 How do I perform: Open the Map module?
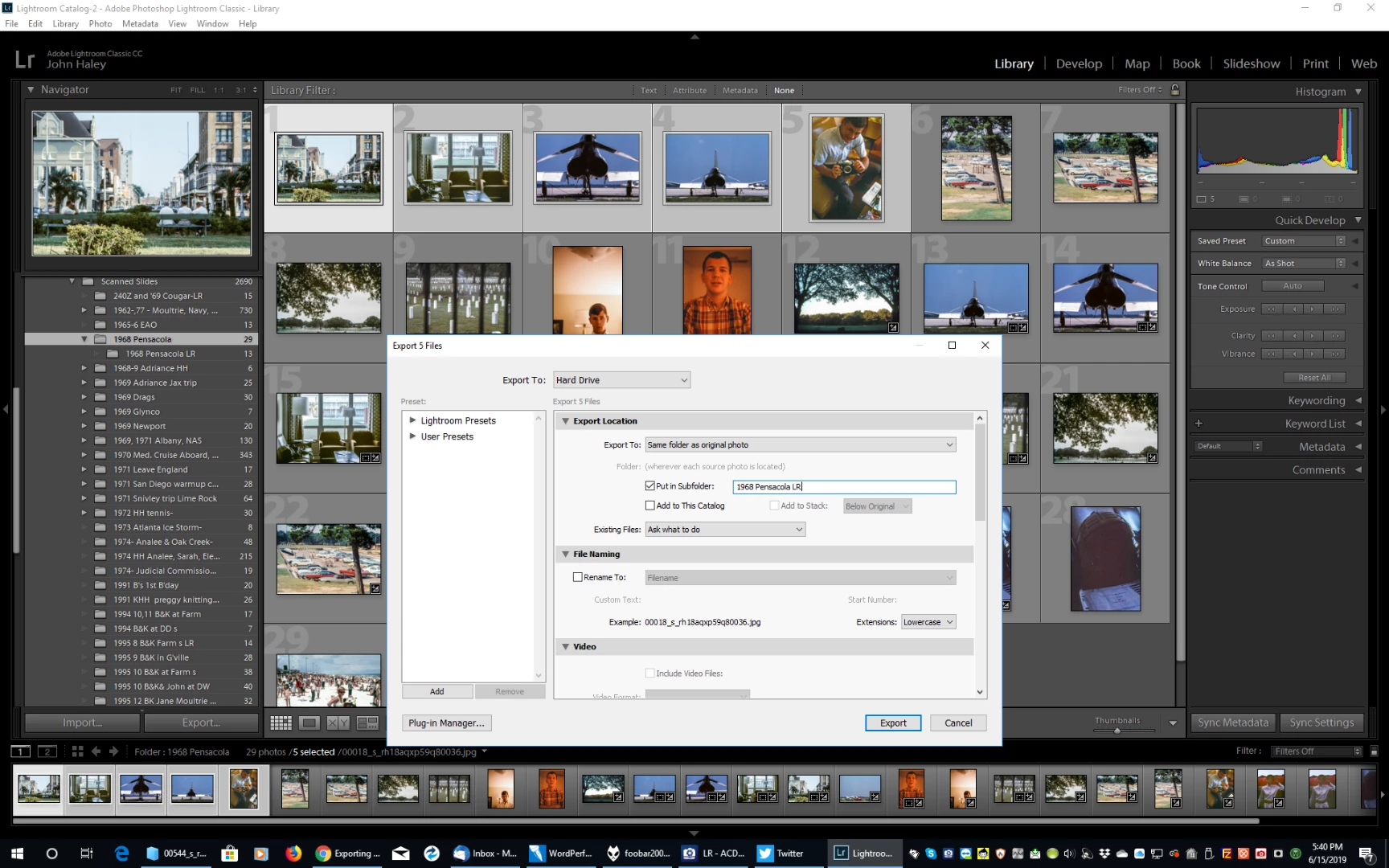1137,63
